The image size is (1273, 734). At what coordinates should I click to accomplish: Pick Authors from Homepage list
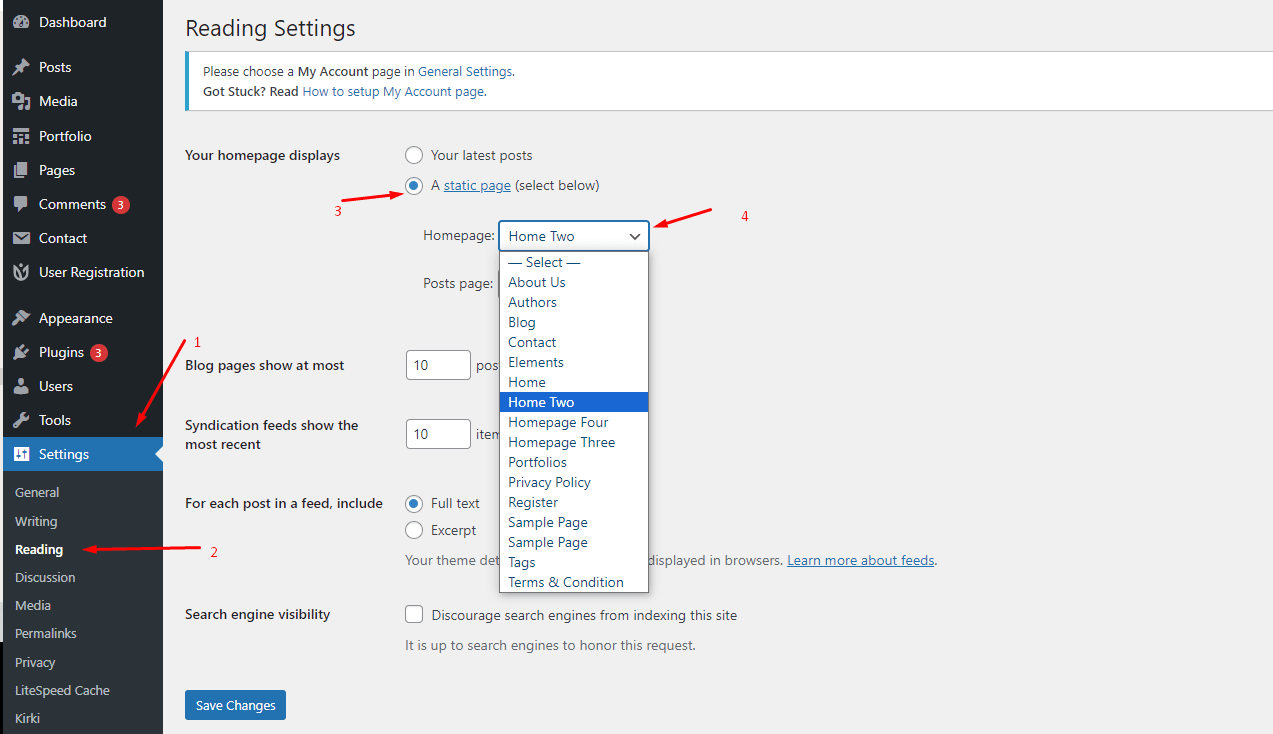(x=574, y=302)
